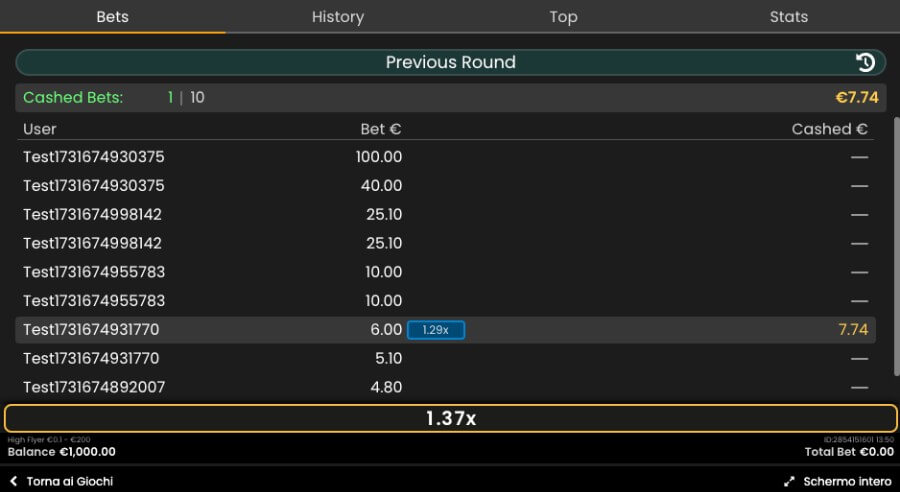Viewport: 900px width, 492px height.
Task: Click the 100.00 bet amount
Action: [x=379, y=157]
